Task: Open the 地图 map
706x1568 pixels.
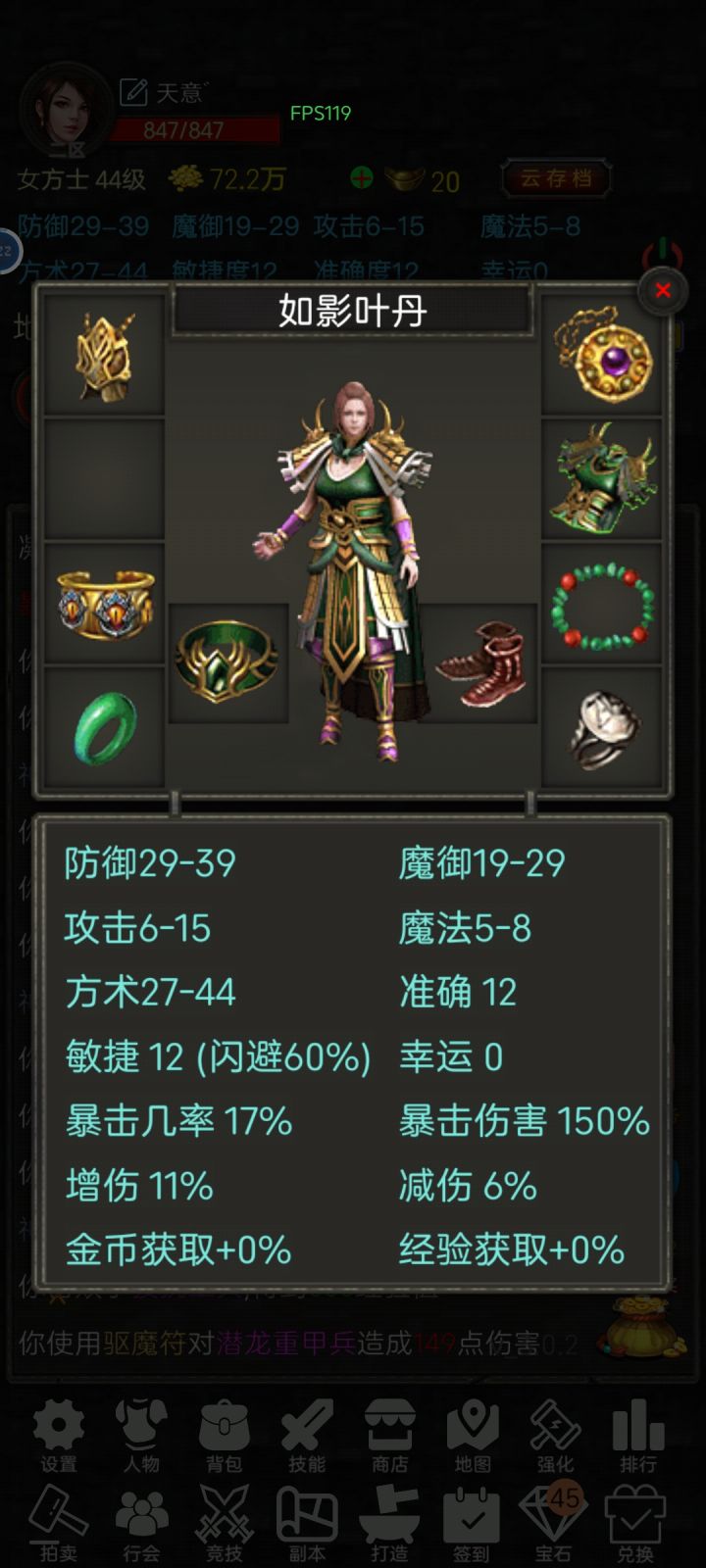Action: (473, 1436)
